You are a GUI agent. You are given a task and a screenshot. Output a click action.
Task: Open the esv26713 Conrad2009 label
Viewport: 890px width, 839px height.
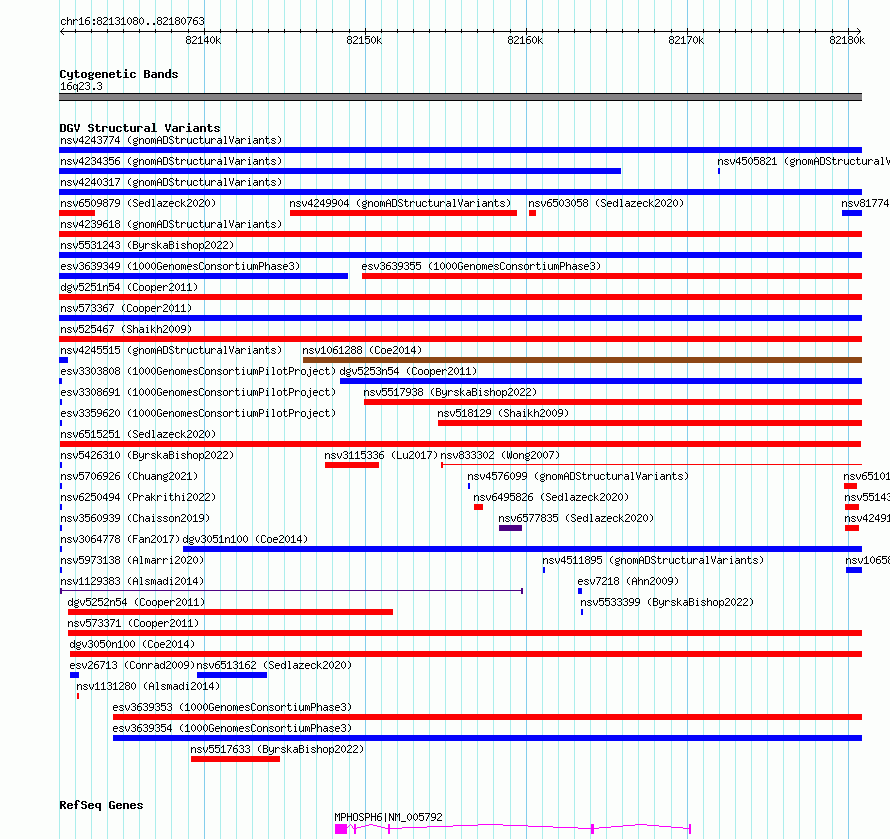[132, 665]
